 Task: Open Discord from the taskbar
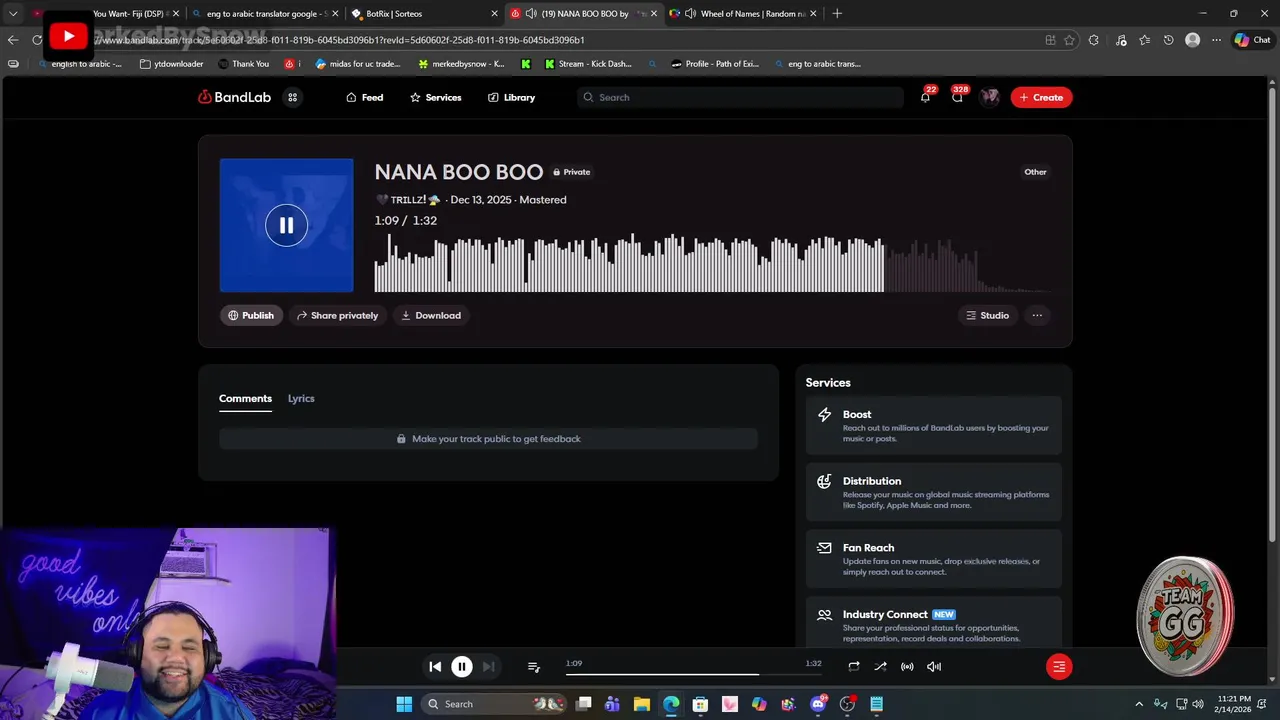click(x=818, y=704)
